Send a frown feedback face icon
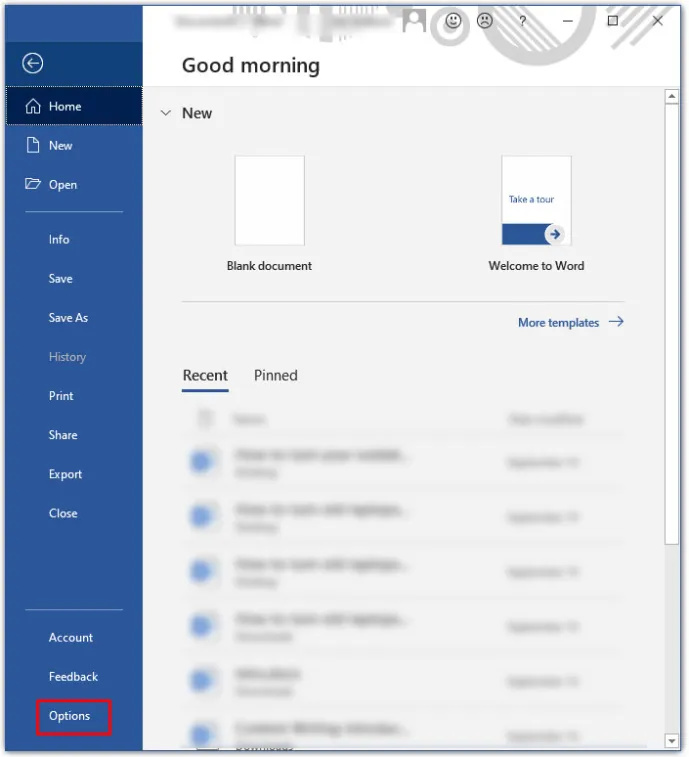The image size is (689, 757). [485, 21]
